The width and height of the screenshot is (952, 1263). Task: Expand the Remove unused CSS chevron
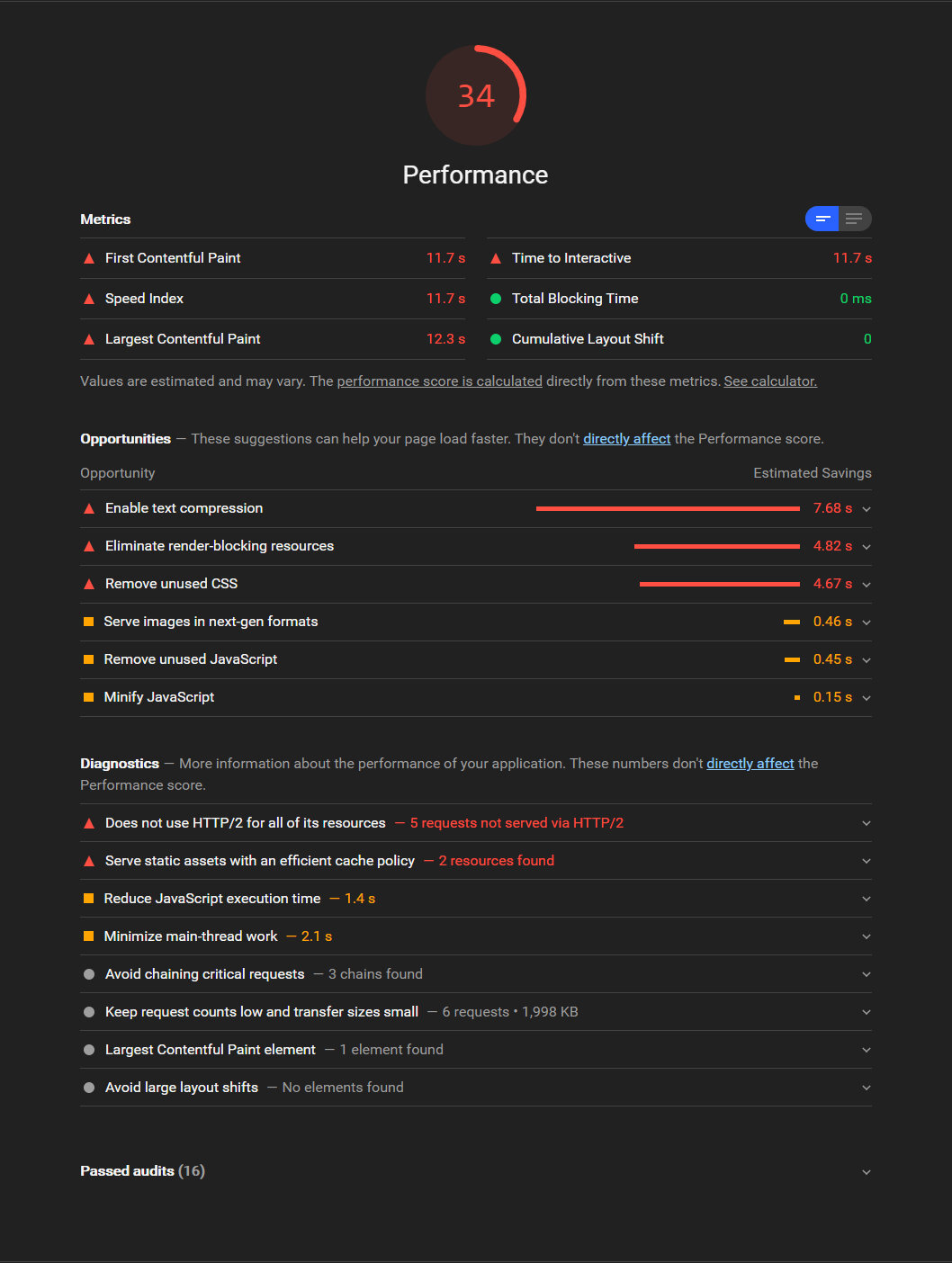(x=867, y=585)
